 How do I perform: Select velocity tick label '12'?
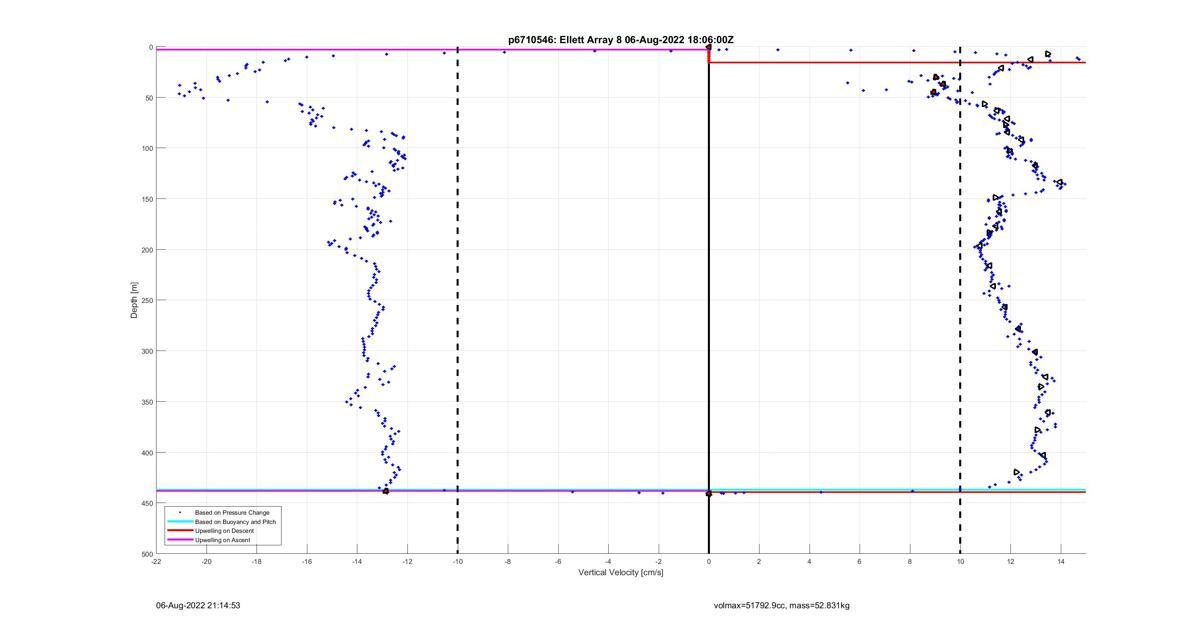tap(1010, 561)
